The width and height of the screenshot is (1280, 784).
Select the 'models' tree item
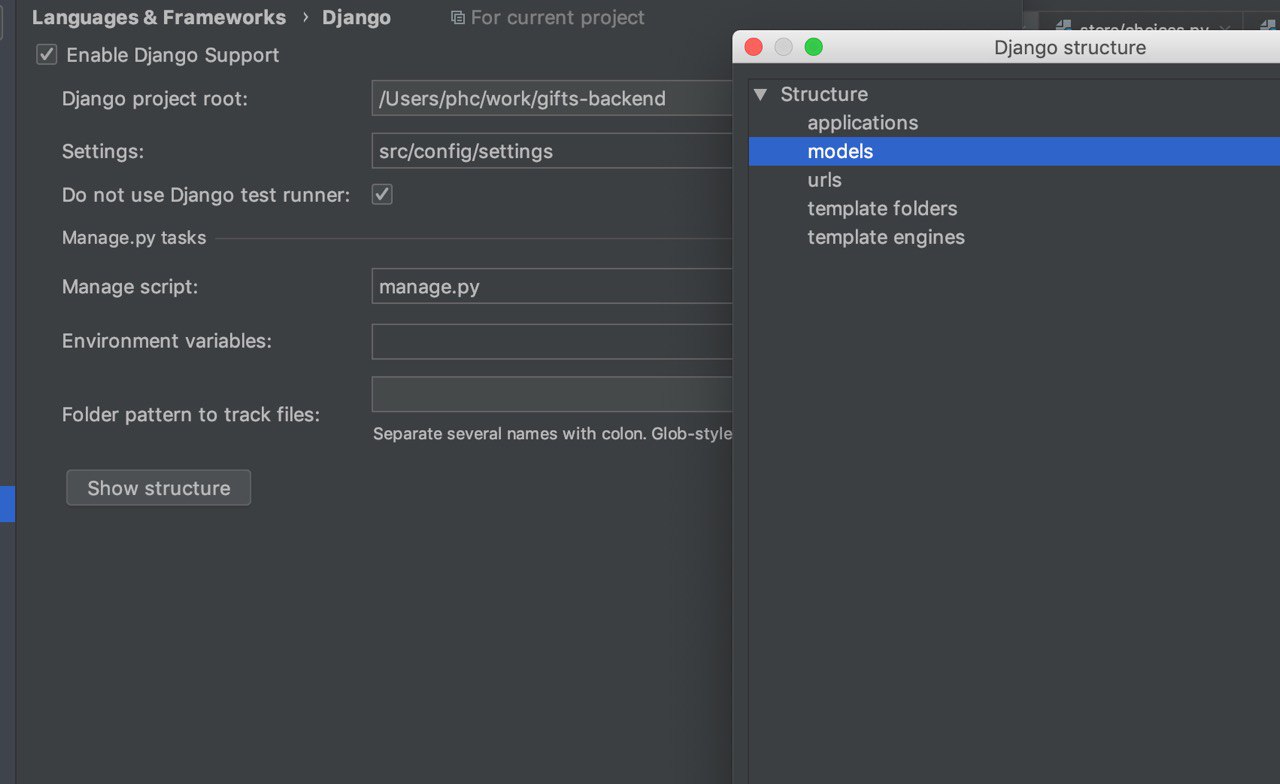click(x=840, y=151)
